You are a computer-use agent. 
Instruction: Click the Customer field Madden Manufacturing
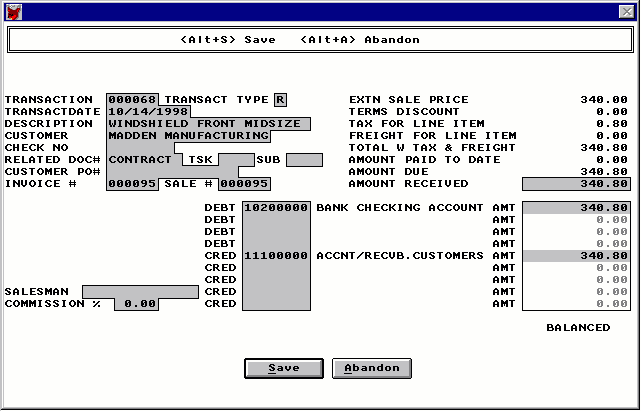188,136
